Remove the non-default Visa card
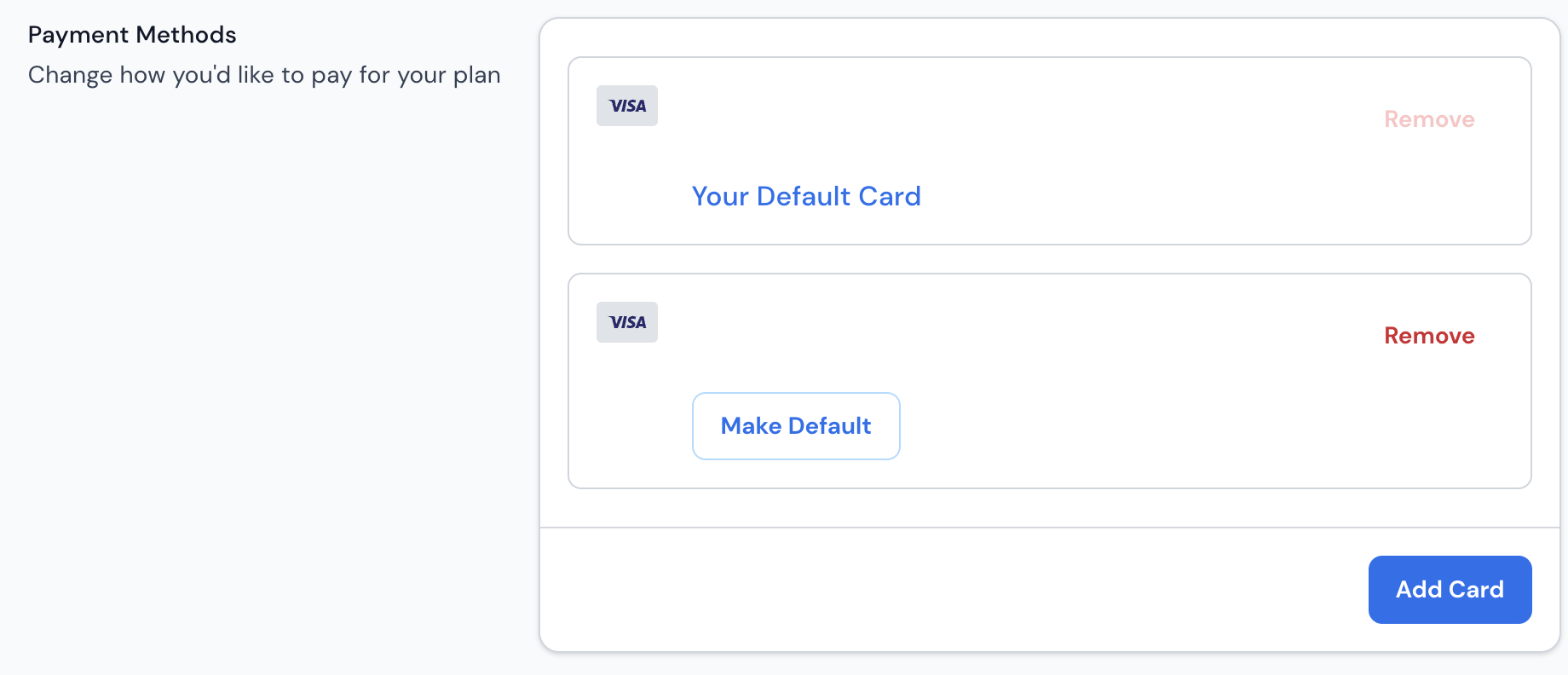This screenshot has height=675, width=1568. point(1429,336)
